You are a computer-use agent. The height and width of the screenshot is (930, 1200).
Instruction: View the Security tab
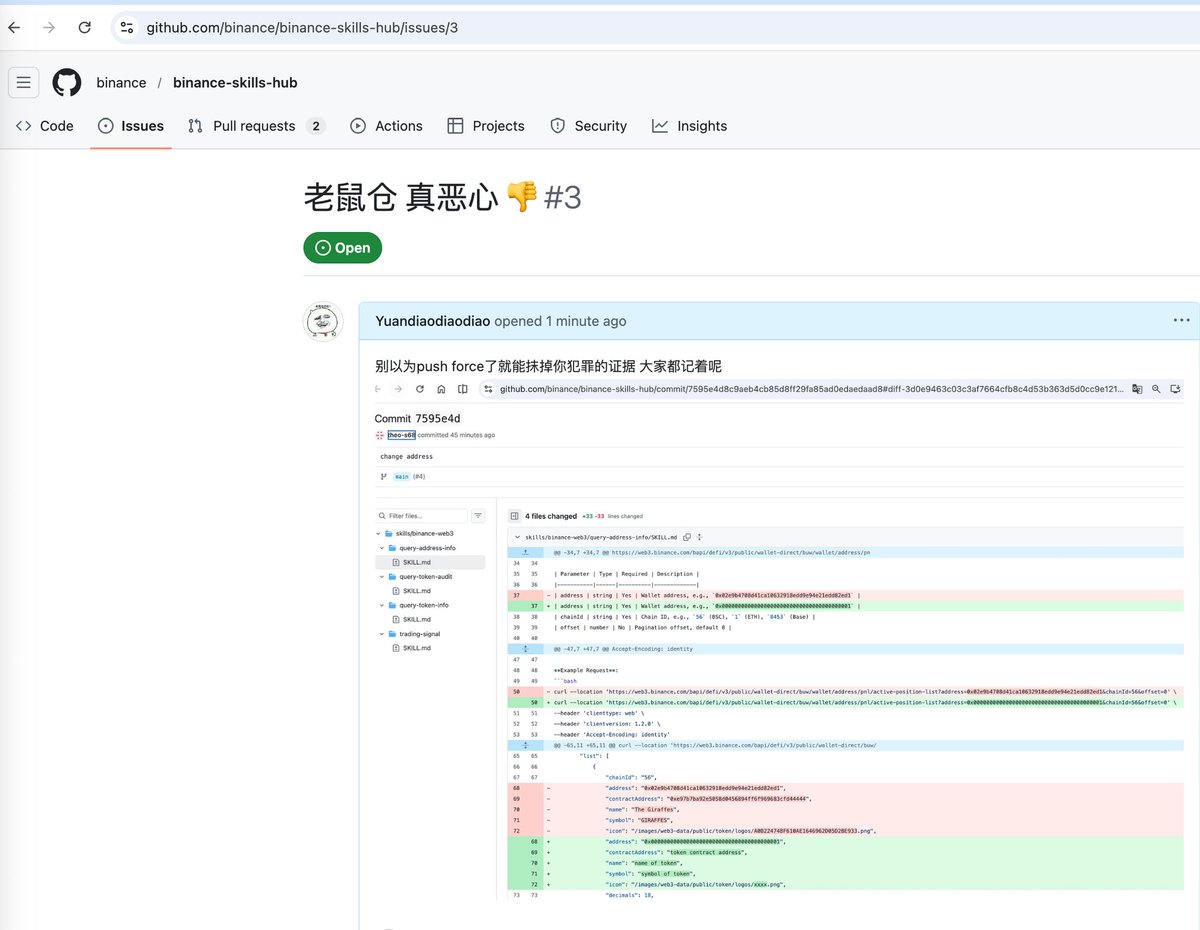point(589,126)
